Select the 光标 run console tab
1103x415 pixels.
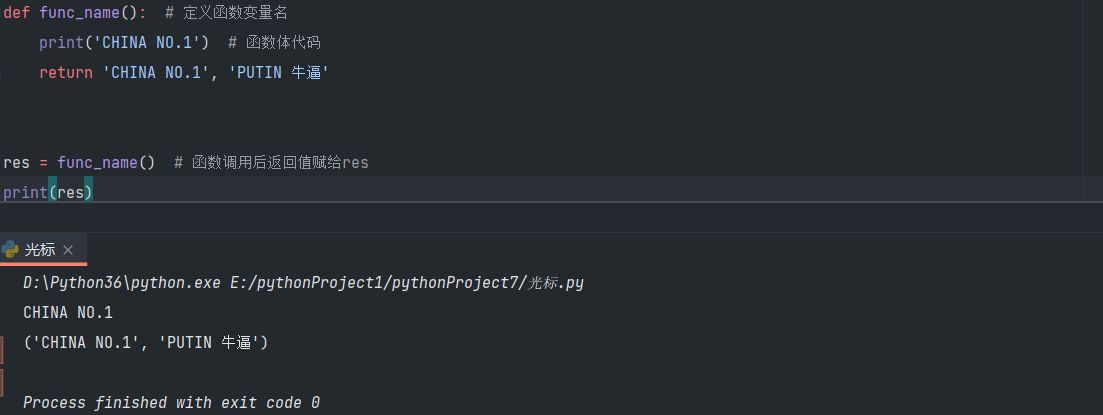pyautogui.click(x=40, y=250)
